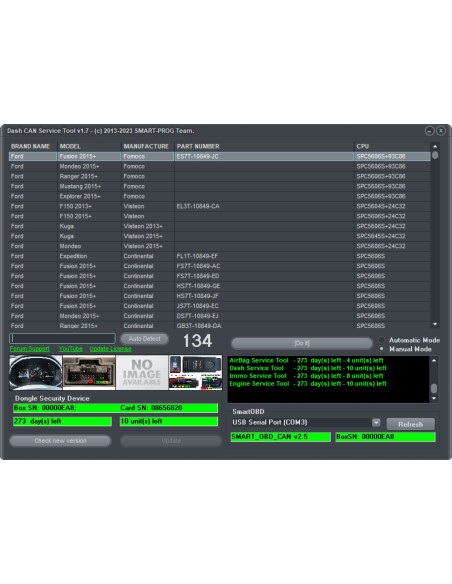Select the F150 2013+ Visteon row

(219, 206)
